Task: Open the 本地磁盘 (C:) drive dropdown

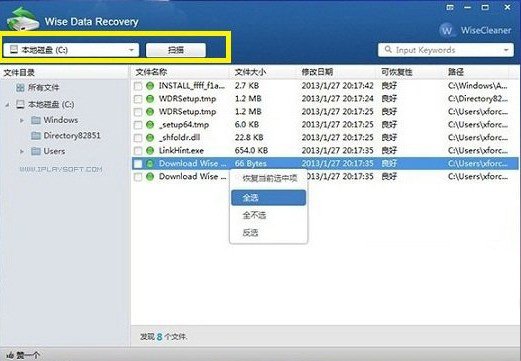Action: 132,50
